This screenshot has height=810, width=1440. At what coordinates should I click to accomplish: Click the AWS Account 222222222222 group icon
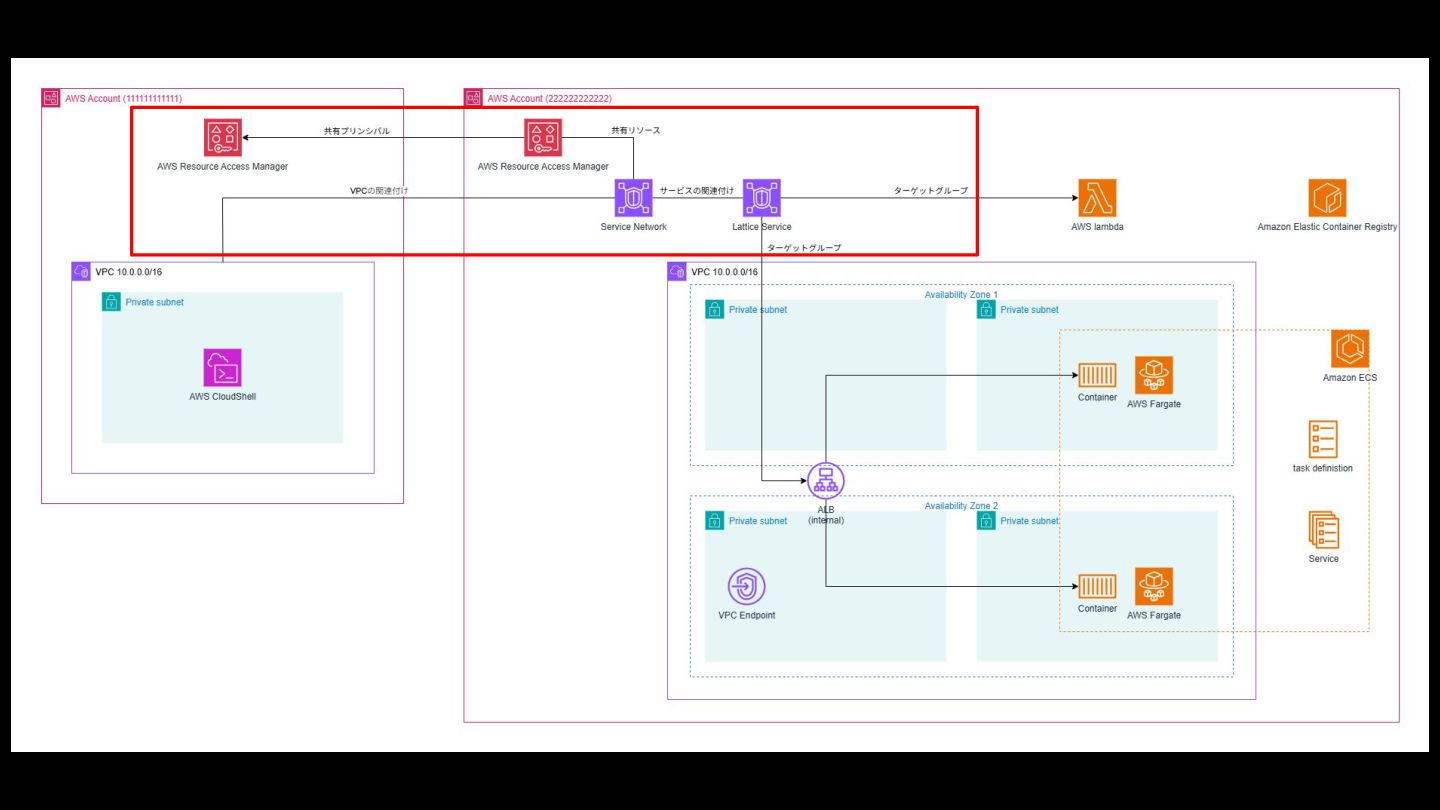coord(473,98)
